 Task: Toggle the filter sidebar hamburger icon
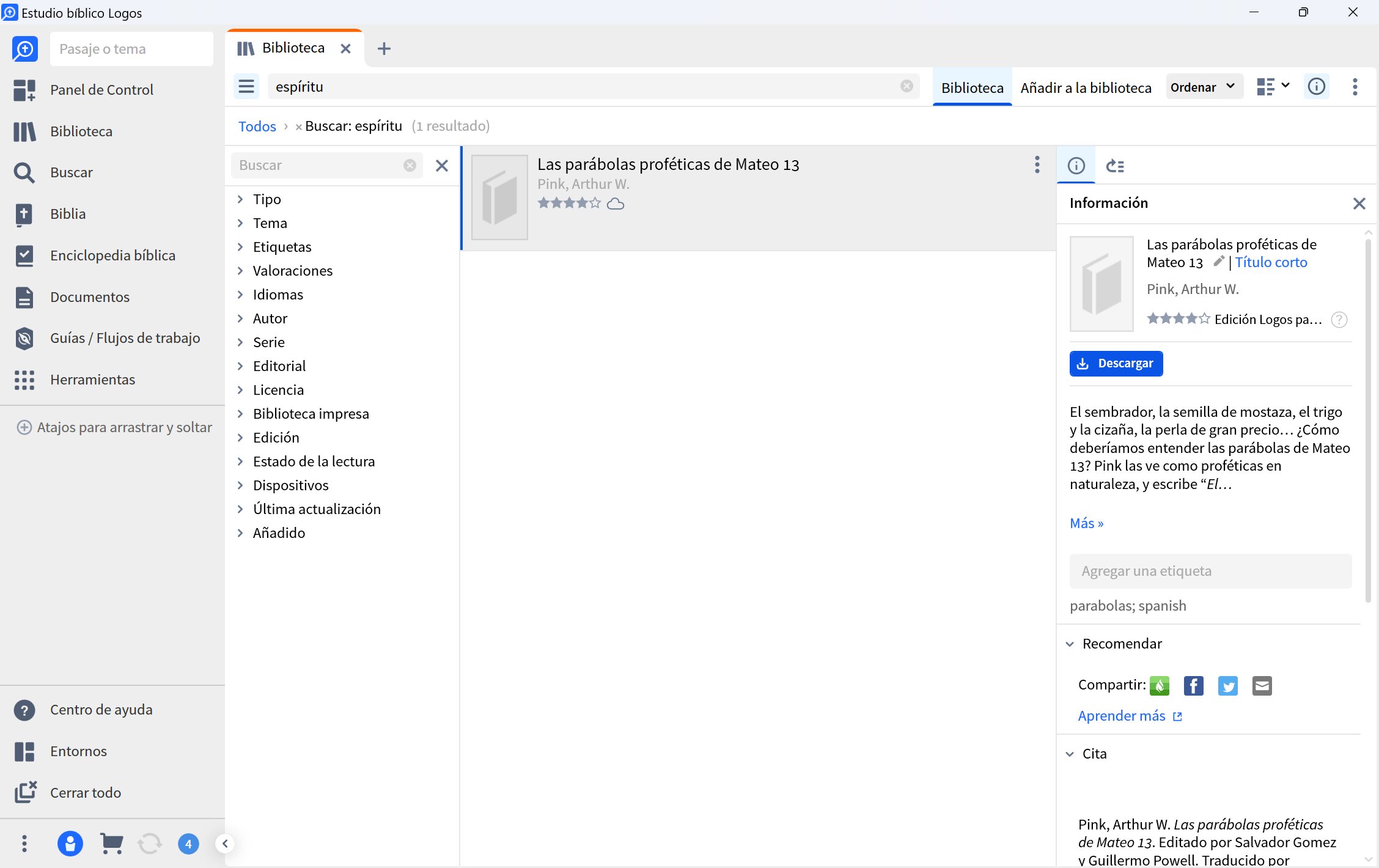click(x=246, y=87)
